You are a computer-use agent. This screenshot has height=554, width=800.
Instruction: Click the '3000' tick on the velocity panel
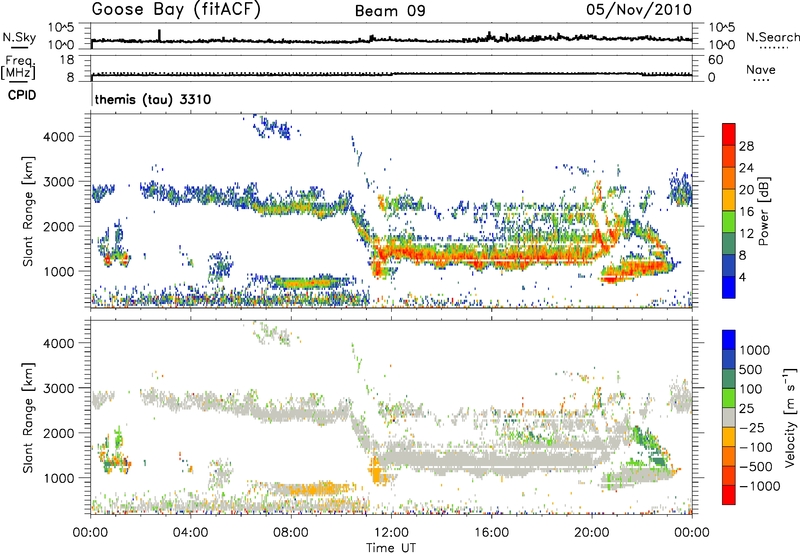(58, 388)
